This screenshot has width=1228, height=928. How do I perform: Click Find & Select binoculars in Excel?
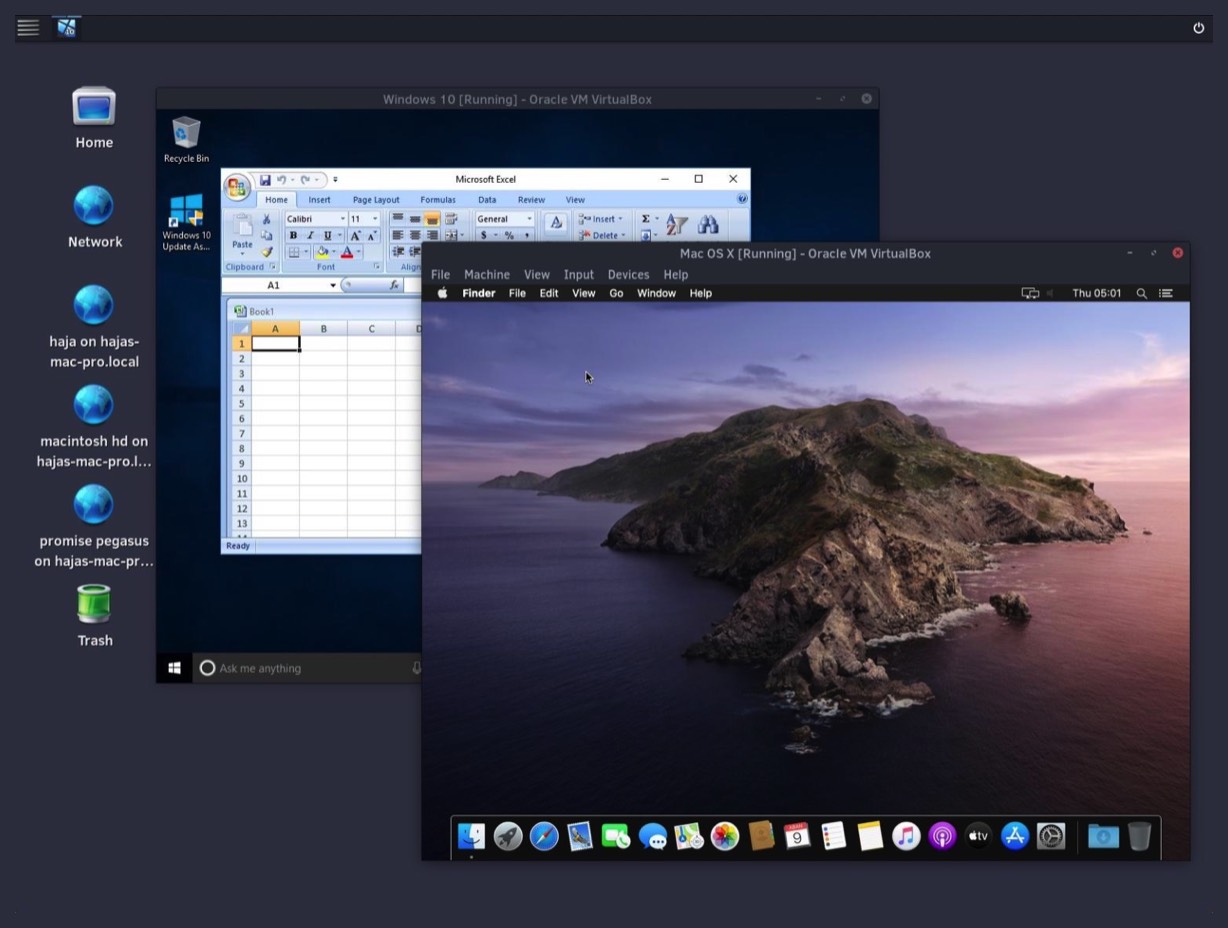pyautogui.click(x=708, y=225)
